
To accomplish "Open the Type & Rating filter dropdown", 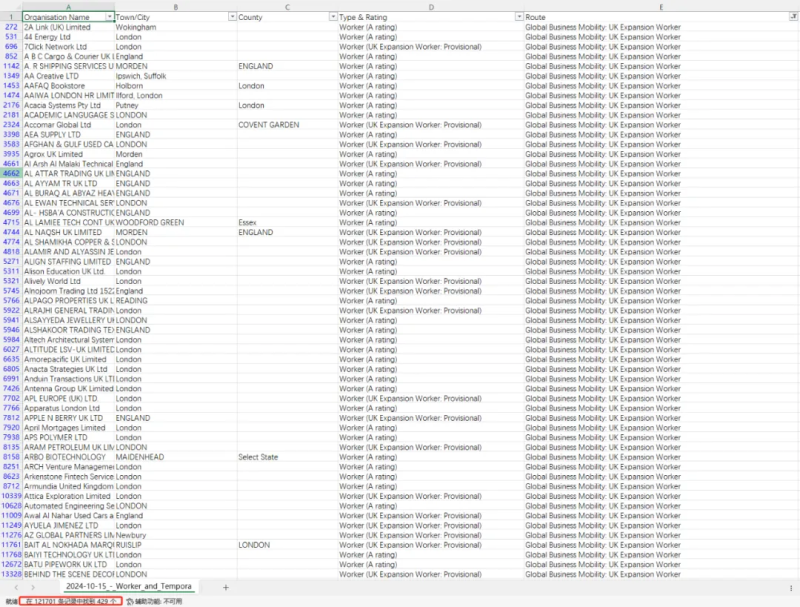I will (519, 17).
